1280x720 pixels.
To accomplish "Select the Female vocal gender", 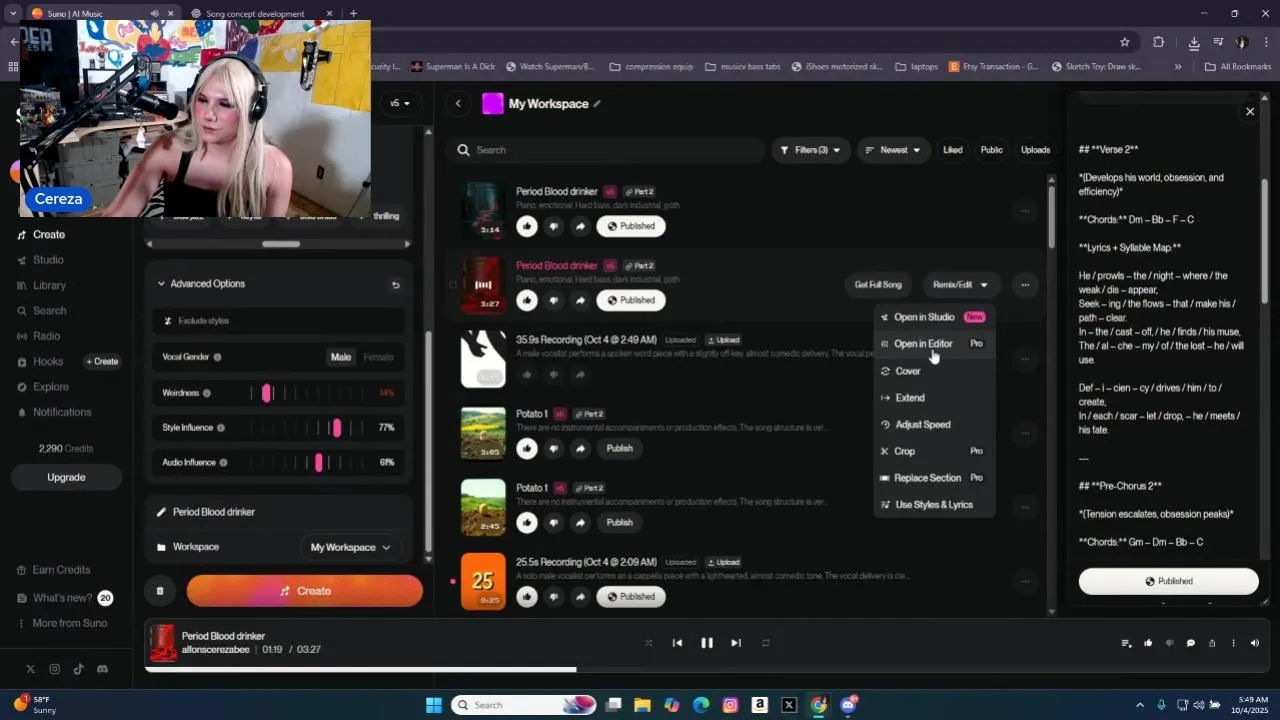I will 378,357.
